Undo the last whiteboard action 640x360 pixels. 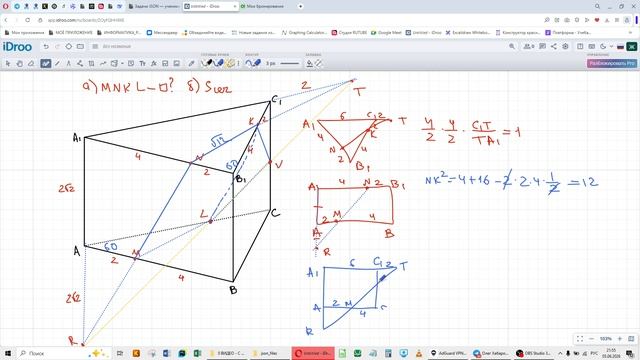pyautogui.click(x=46, y=47)
